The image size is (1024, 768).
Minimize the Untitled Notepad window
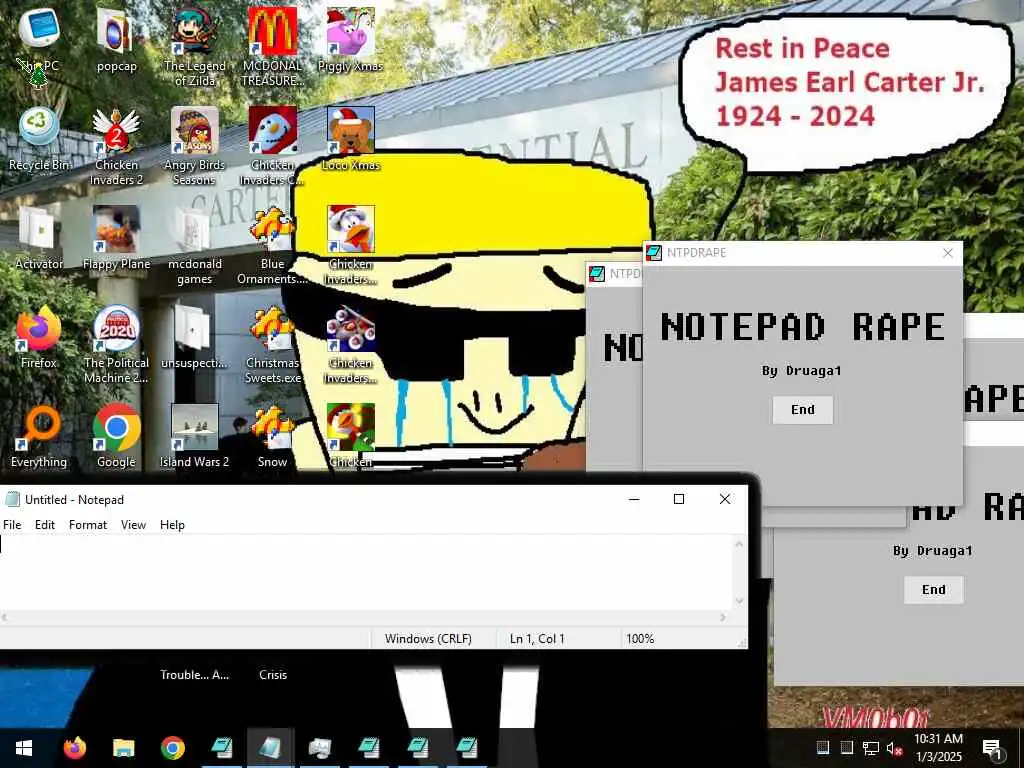point(633,499)
